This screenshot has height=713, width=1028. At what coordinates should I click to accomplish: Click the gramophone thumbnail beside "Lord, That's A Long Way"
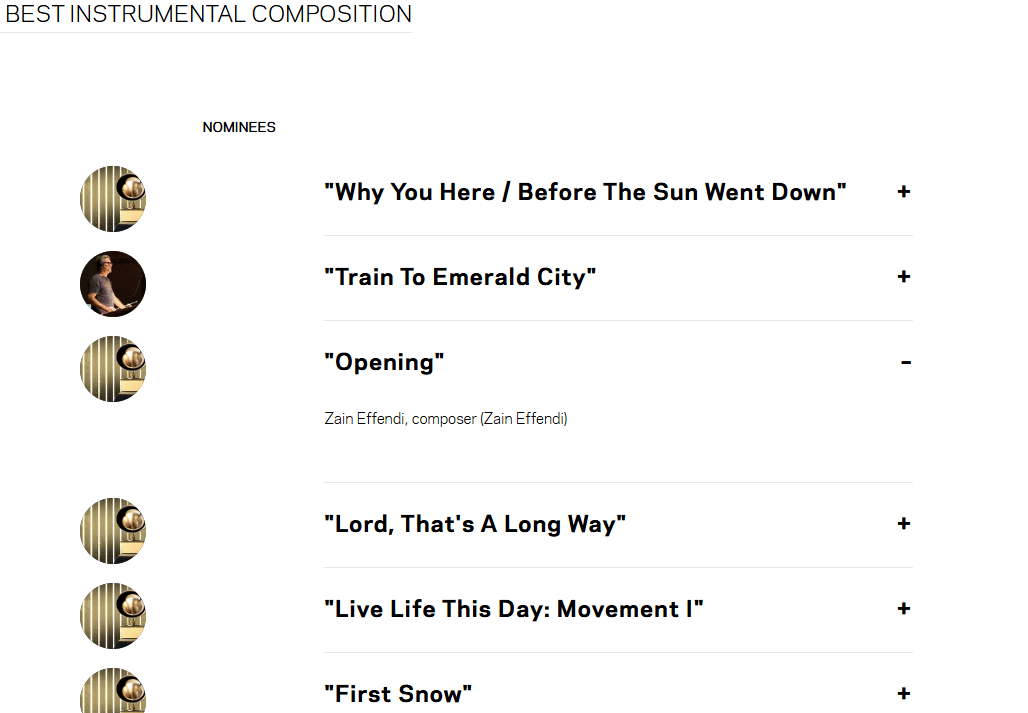point(113,531)
